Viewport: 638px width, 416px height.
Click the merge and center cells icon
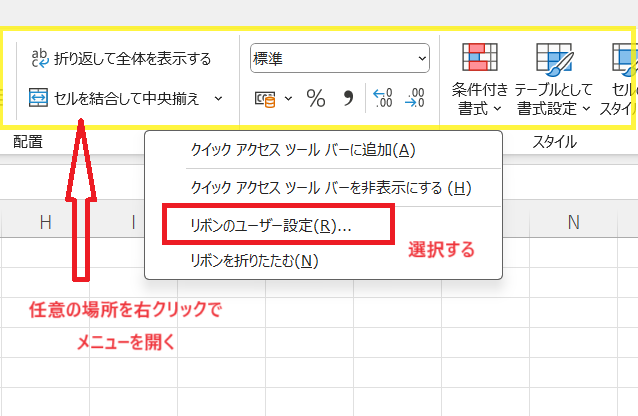click(38, 98)
